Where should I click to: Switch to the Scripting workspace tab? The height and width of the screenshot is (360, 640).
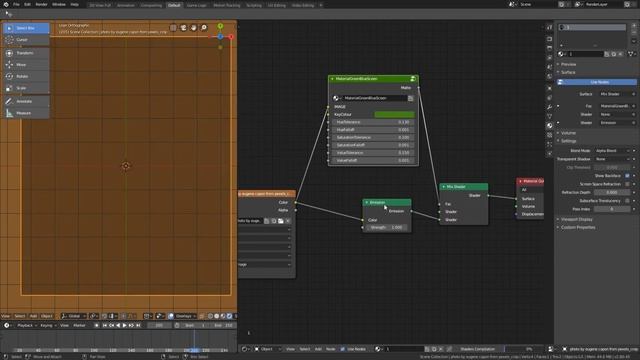pos(254,5)
